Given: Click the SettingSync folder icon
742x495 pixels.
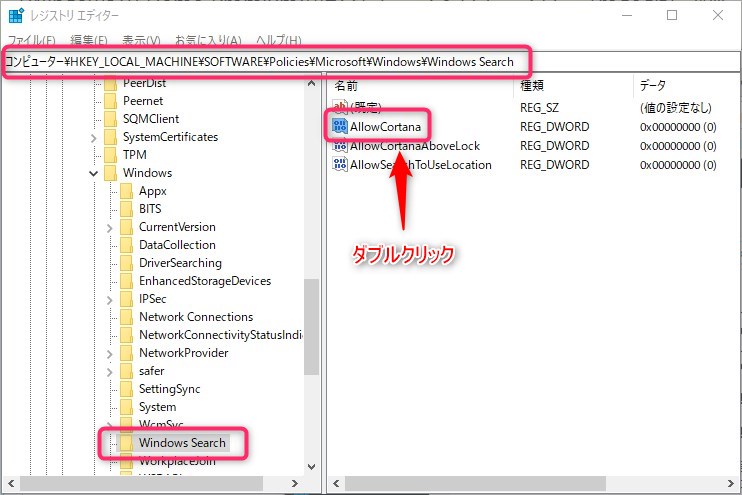Looking at the screenshot, I should 126,389.
